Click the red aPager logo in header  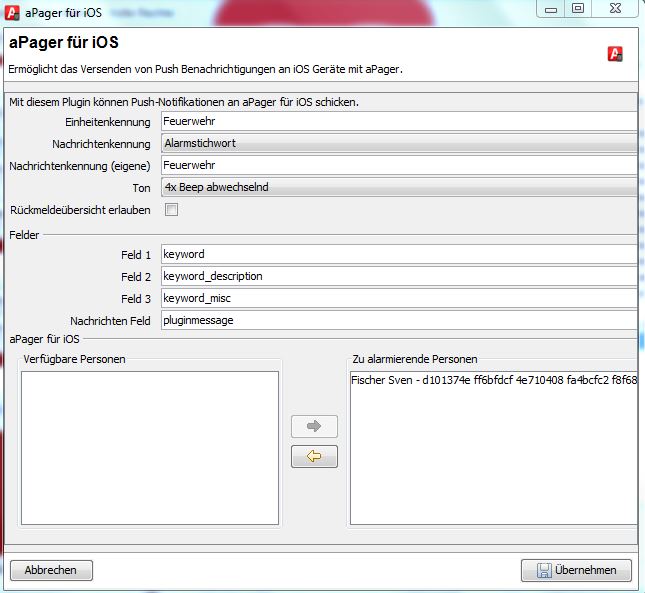(x=616, y=54)
